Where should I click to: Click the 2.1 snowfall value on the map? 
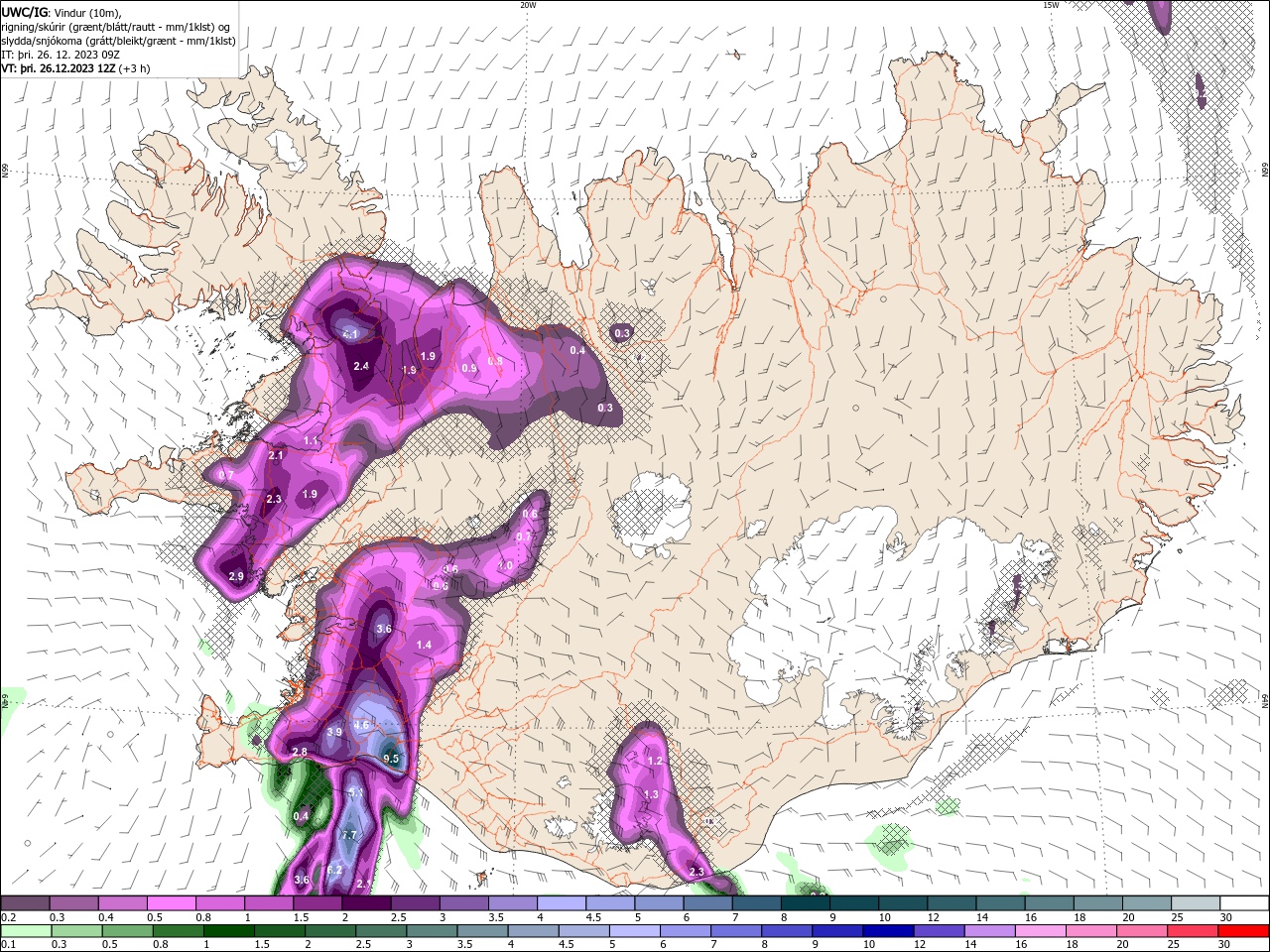tap(276, 455)
